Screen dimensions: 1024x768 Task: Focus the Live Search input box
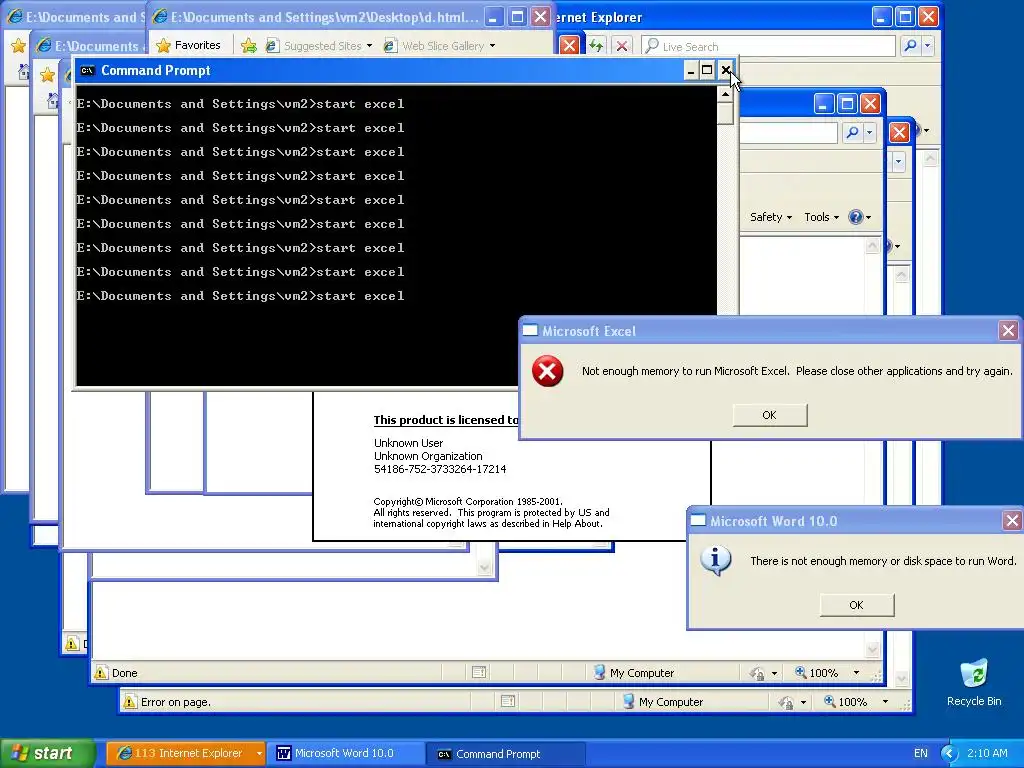pos(768,46)
